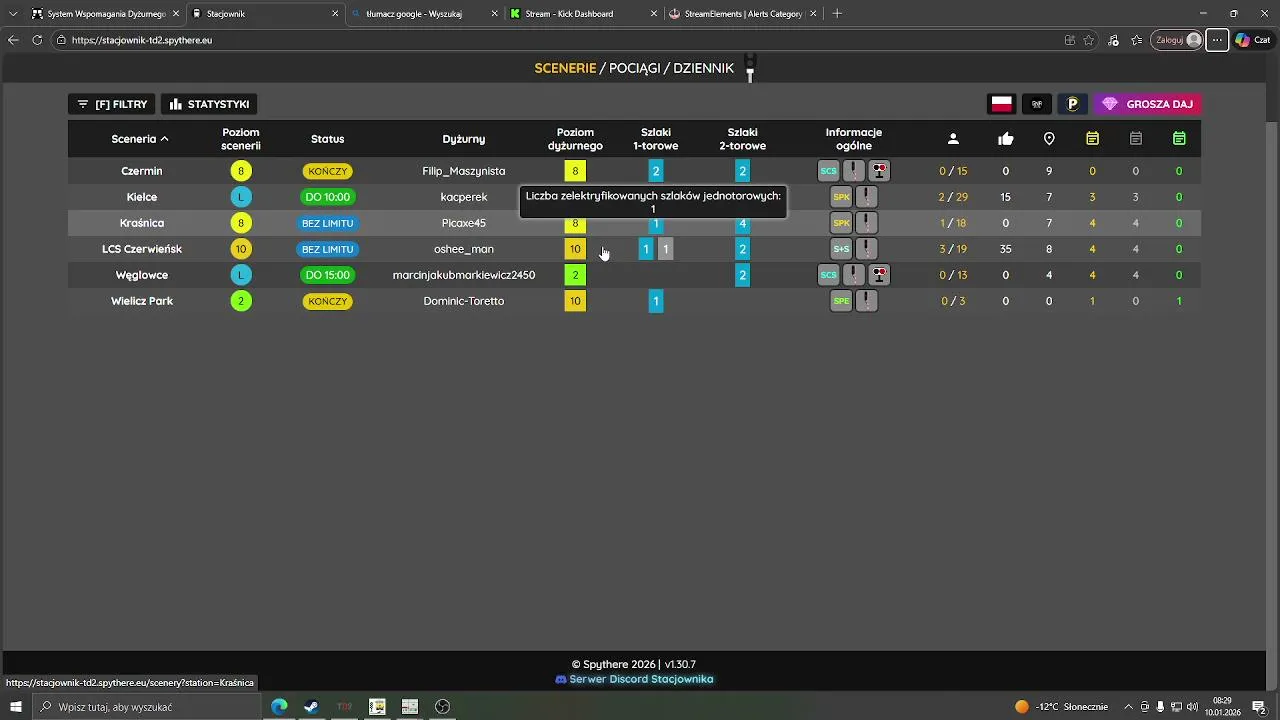This screenshot has width=1280, height=720.
Task: Sort by the location pin column
Action: tap(1049, 139)
